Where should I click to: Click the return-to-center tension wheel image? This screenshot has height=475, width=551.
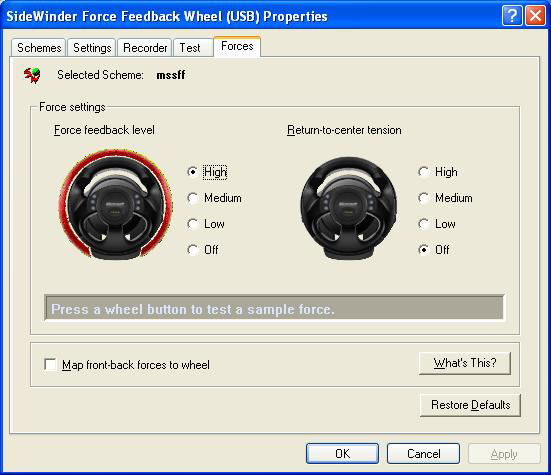(x=349, y=207)
